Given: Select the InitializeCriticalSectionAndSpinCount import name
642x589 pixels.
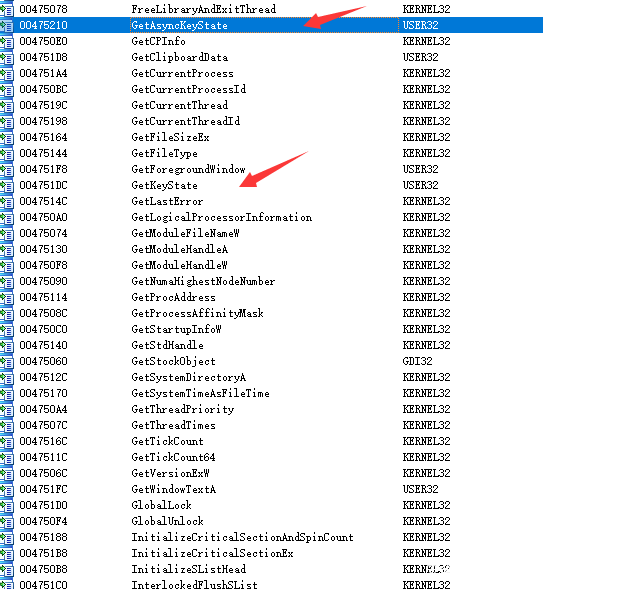Looking at the screenshot, I should (242, 537).
